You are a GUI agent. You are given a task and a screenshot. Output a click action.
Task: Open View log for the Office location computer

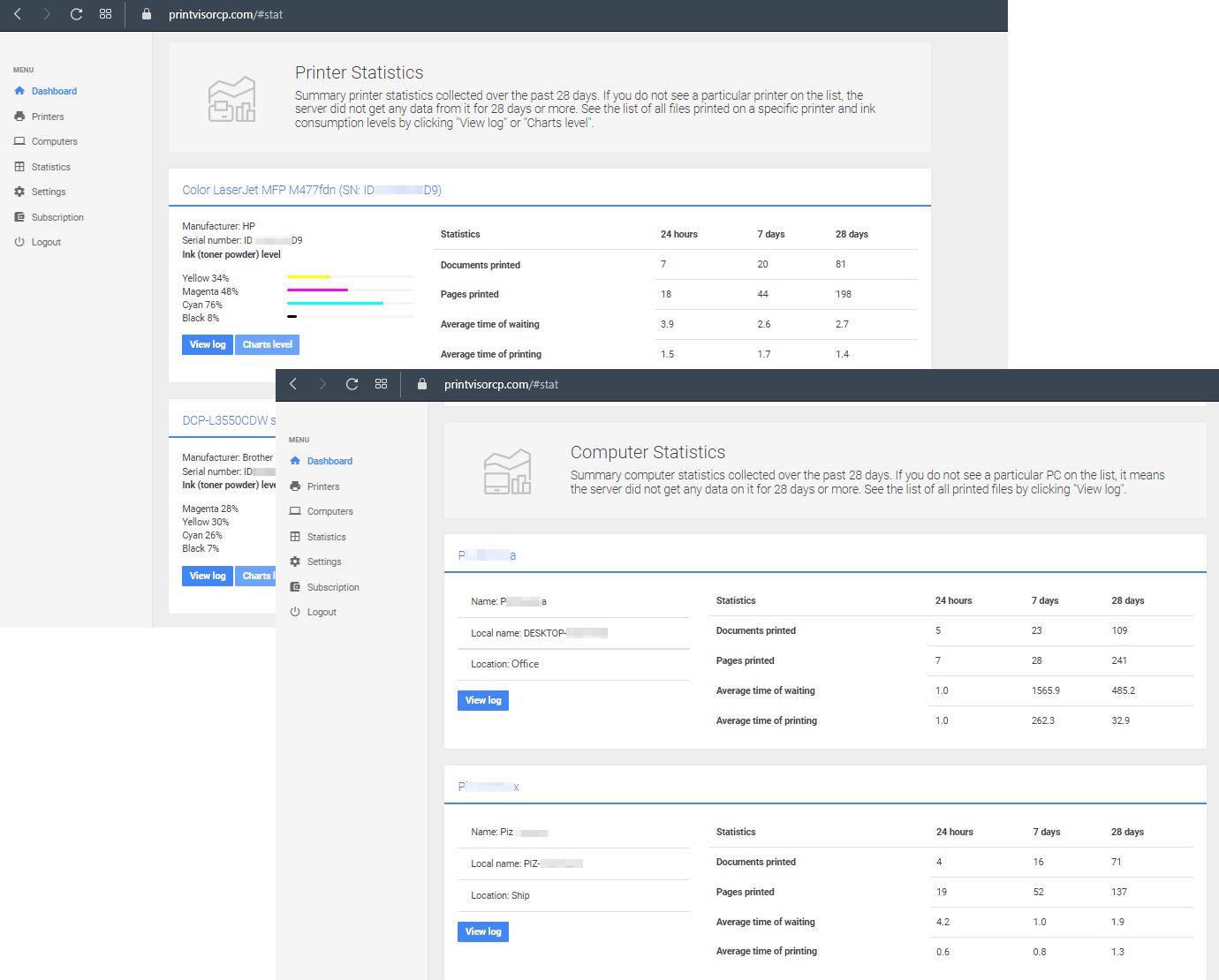(483, 700)
